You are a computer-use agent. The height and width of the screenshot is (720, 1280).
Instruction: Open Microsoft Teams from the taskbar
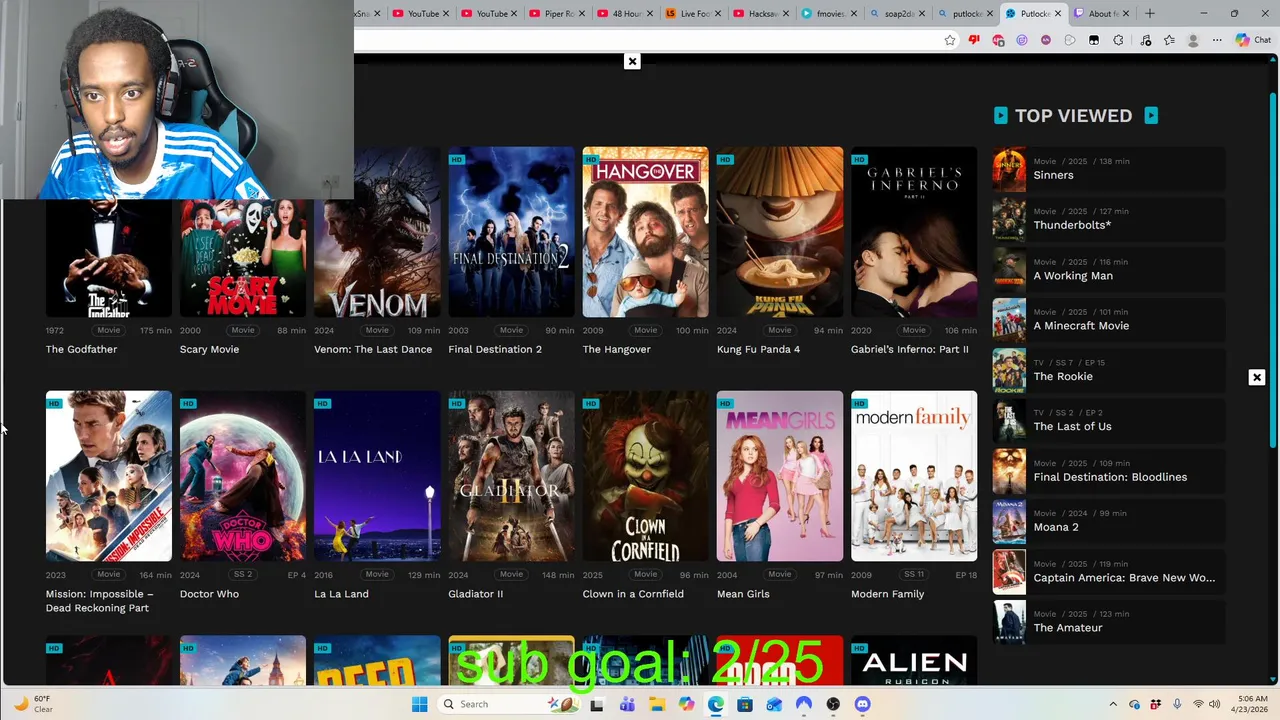click(x=627, y=704)
